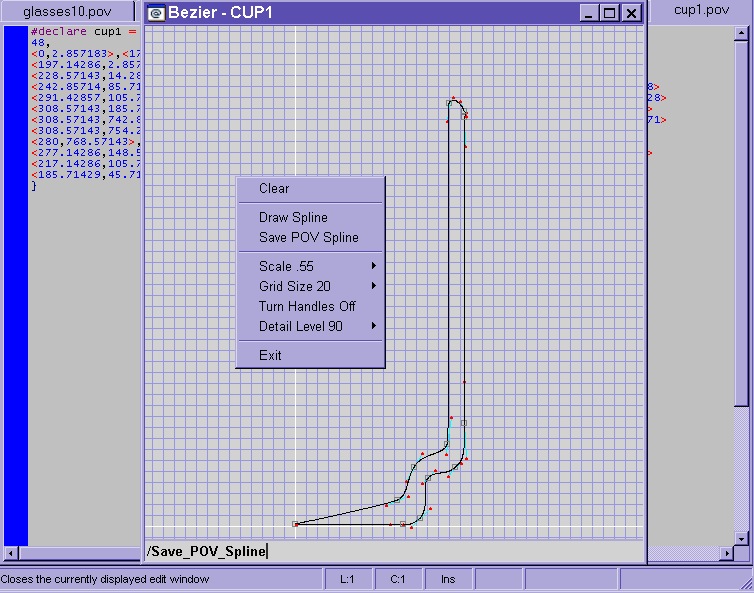The image size is (754, 593).
Task: Choose Save POV Spline from the menu
Action: click(x=308, y=237)
